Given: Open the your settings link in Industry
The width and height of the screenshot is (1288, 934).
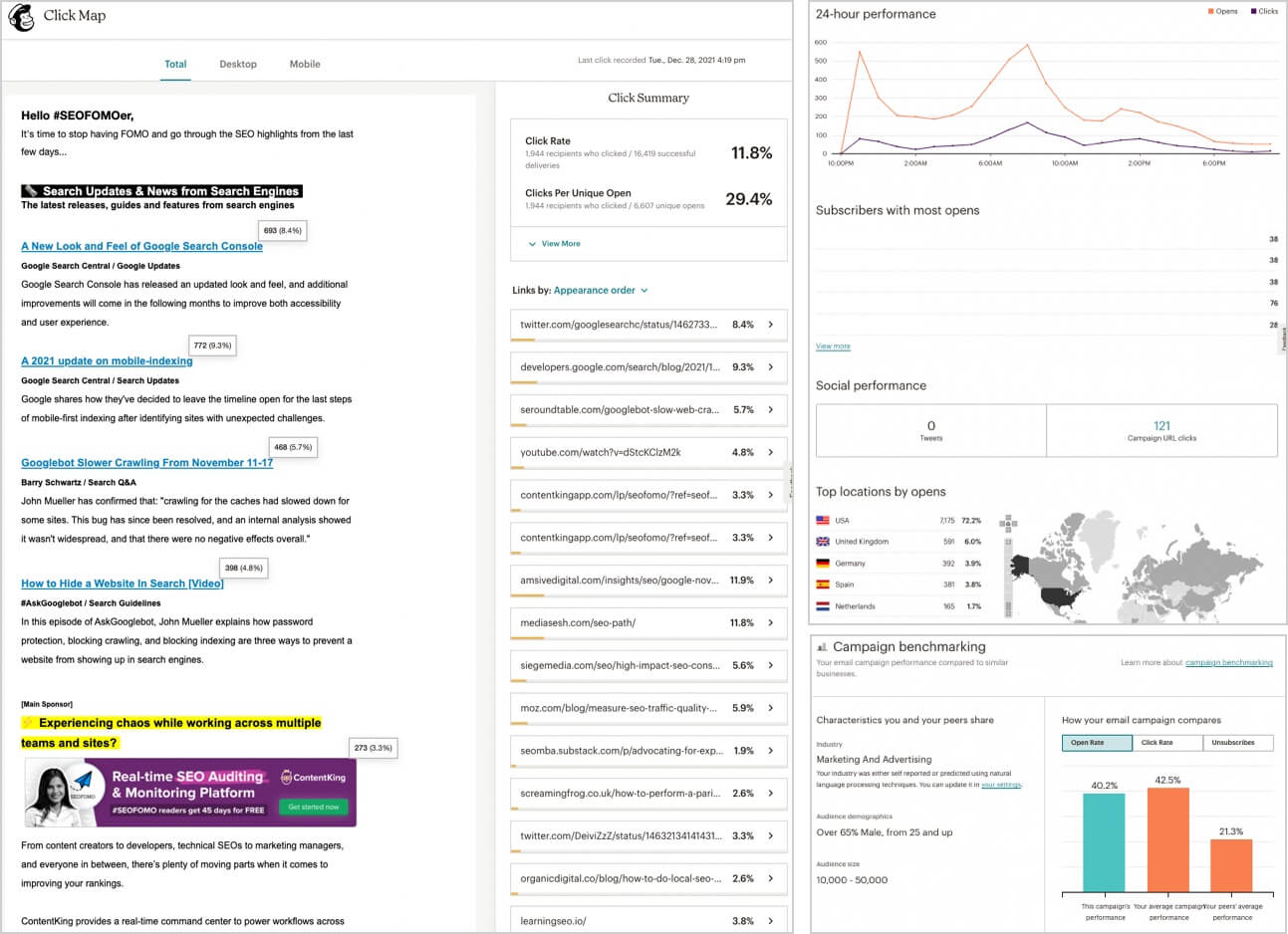Looking at the screenshot, I should coord(1001,785).
